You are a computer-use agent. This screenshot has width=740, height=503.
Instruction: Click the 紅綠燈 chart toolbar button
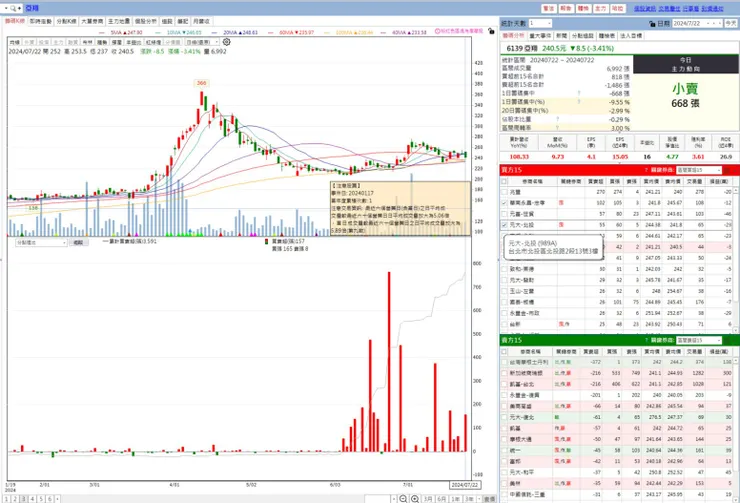153,42
